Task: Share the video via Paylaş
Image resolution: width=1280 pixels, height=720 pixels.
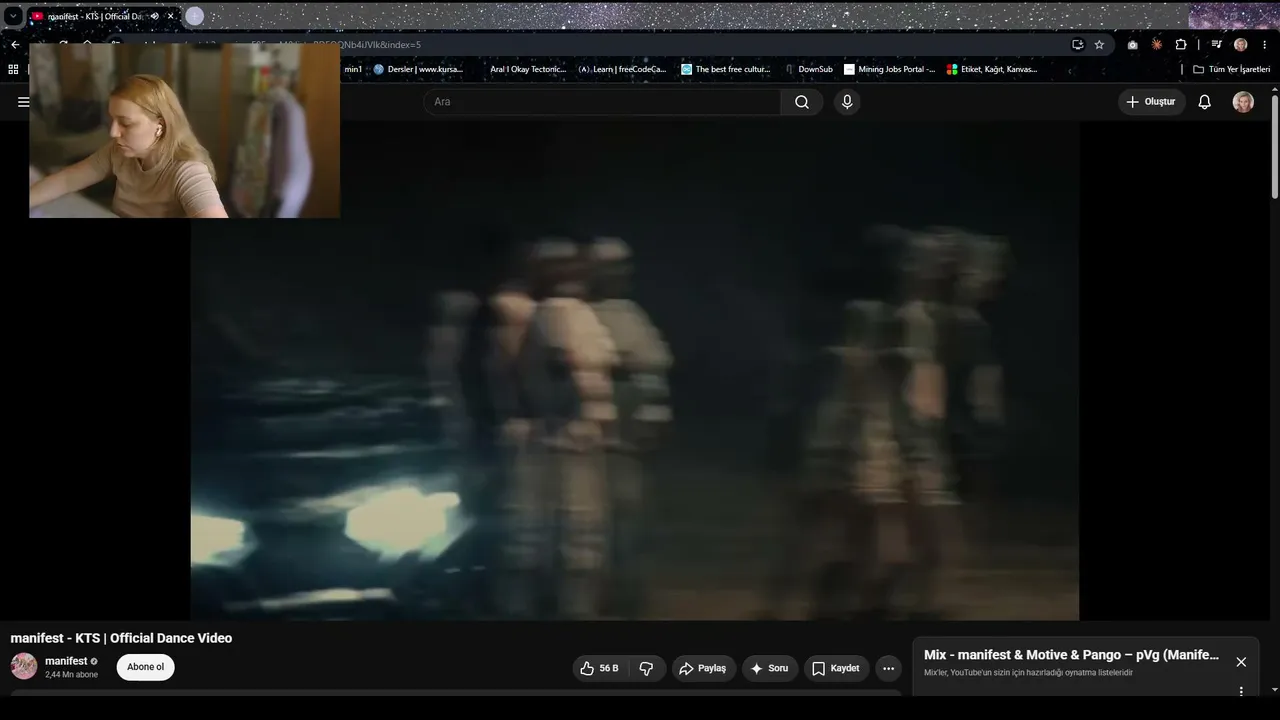Action: (703, 668)
